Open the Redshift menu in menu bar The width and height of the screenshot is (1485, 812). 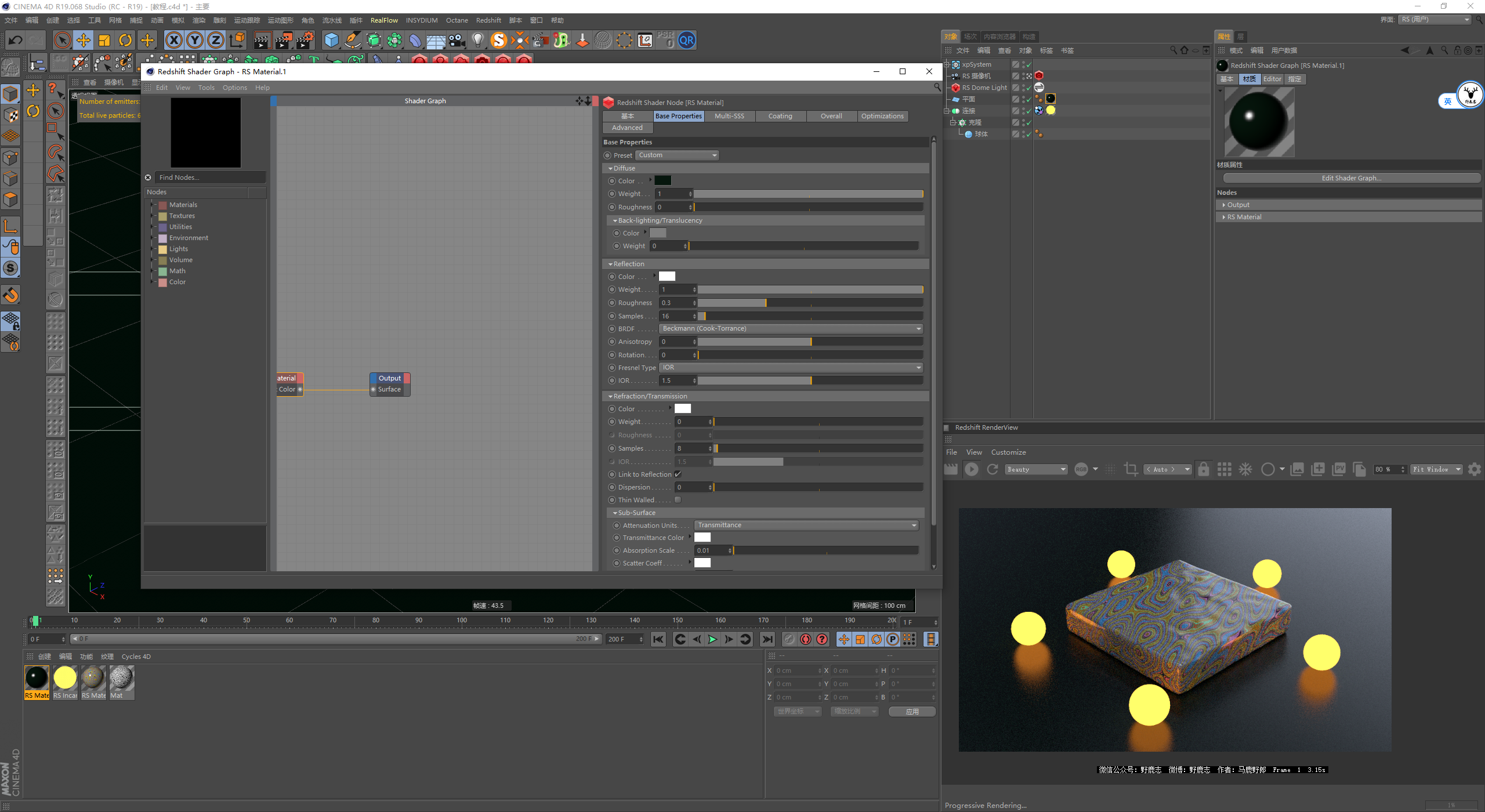point(488,20)
